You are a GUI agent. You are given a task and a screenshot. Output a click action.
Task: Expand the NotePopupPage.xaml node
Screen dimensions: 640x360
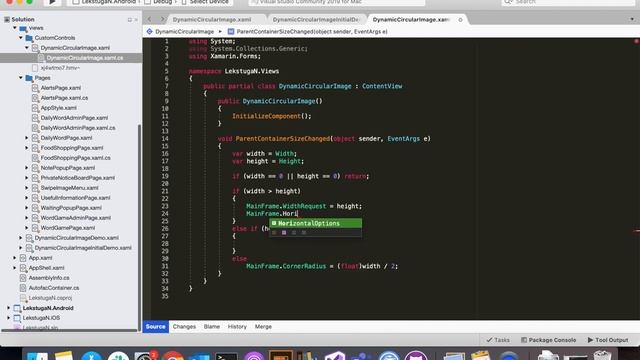pos(27,168)
